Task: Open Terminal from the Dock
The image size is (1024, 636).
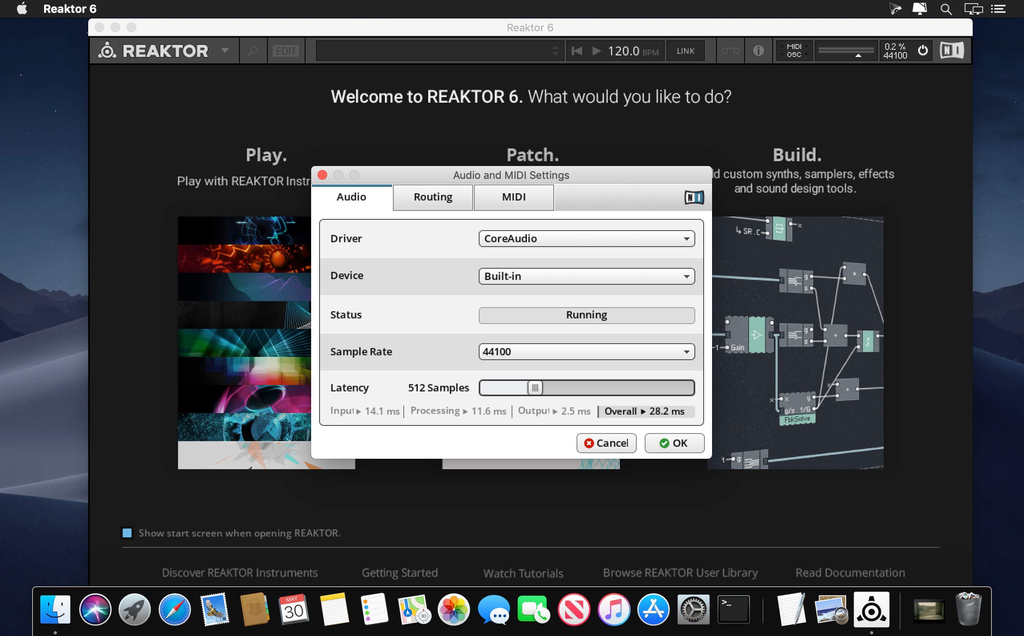Action: 734,608
